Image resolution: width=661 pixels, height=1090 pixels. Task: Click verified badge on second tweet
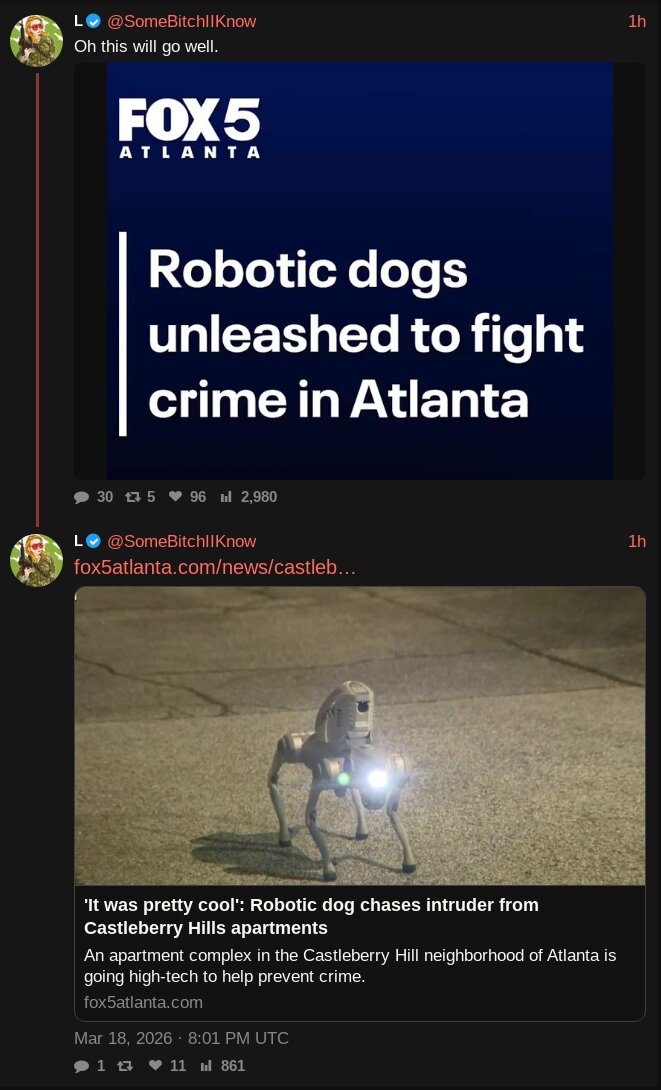[94, 542]
